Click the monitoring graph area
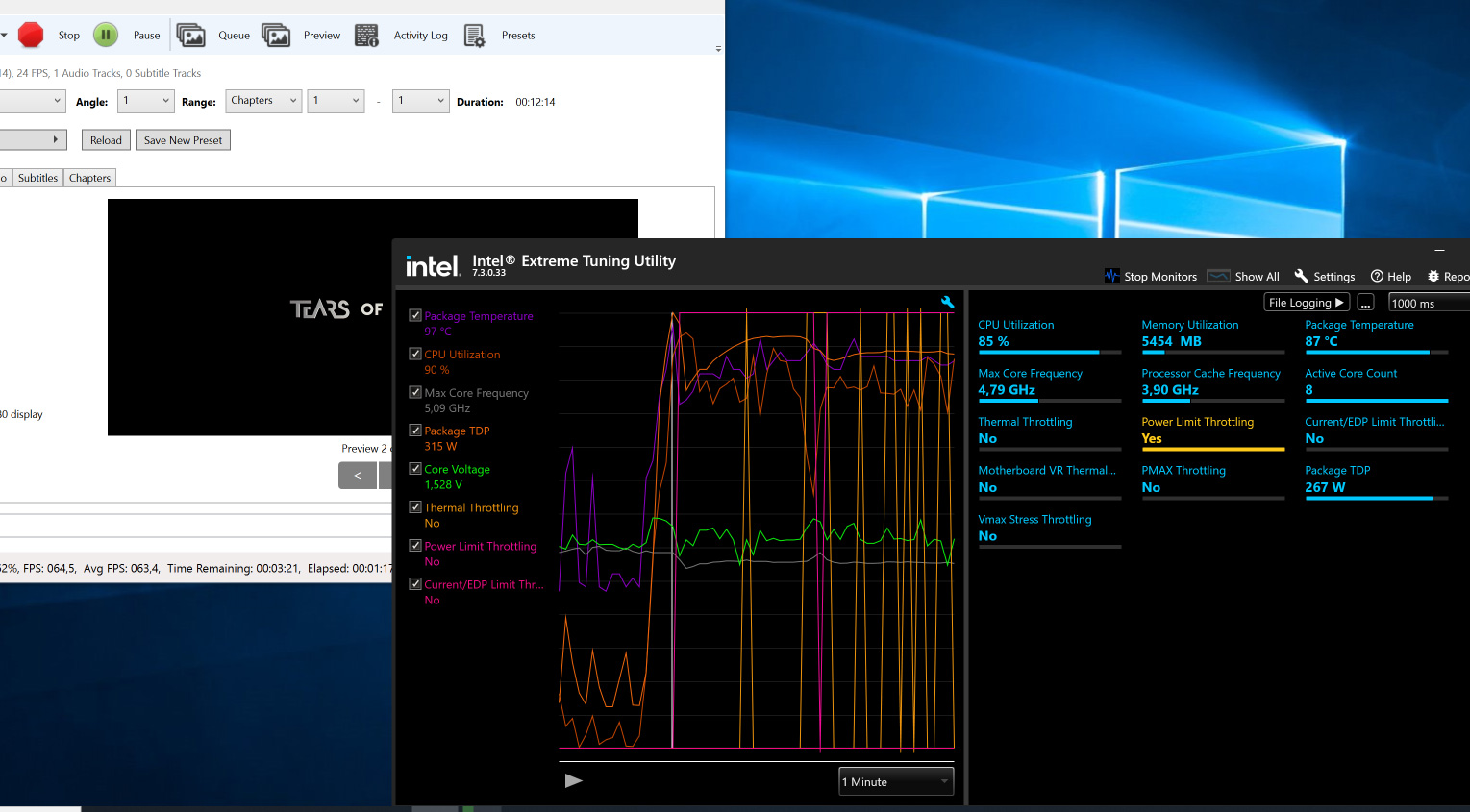This screenshot has width=1470, height=812. click(757, 529)
